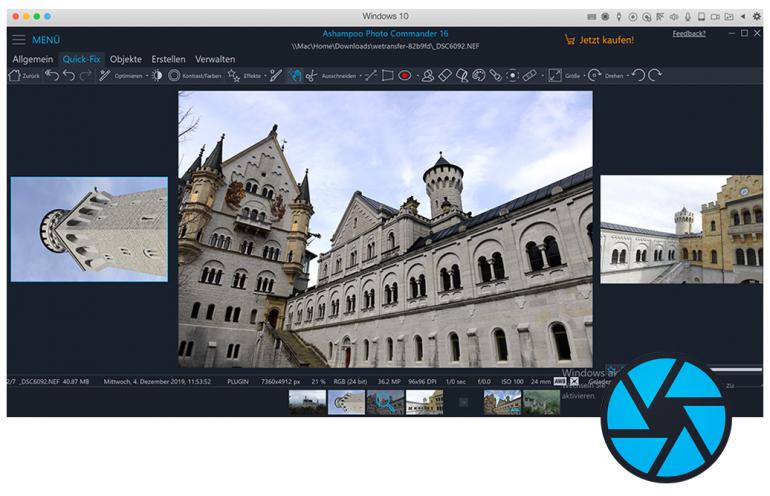Select the last filmstrip thumbnail of green hillside
Viewport: 770px width, 496px height.
[541, 402]
